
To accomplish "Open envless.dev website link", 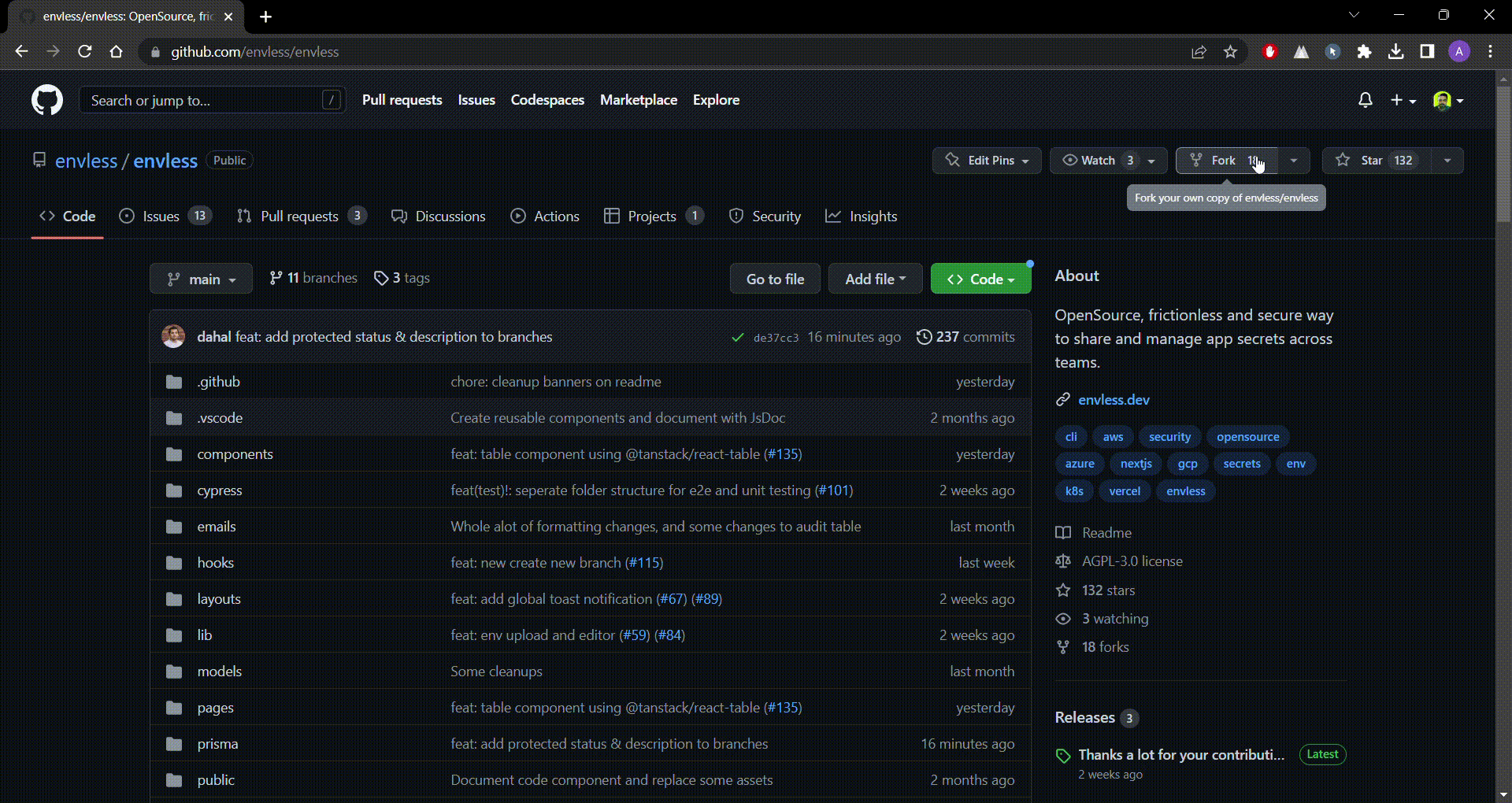I will point(1114,400).
